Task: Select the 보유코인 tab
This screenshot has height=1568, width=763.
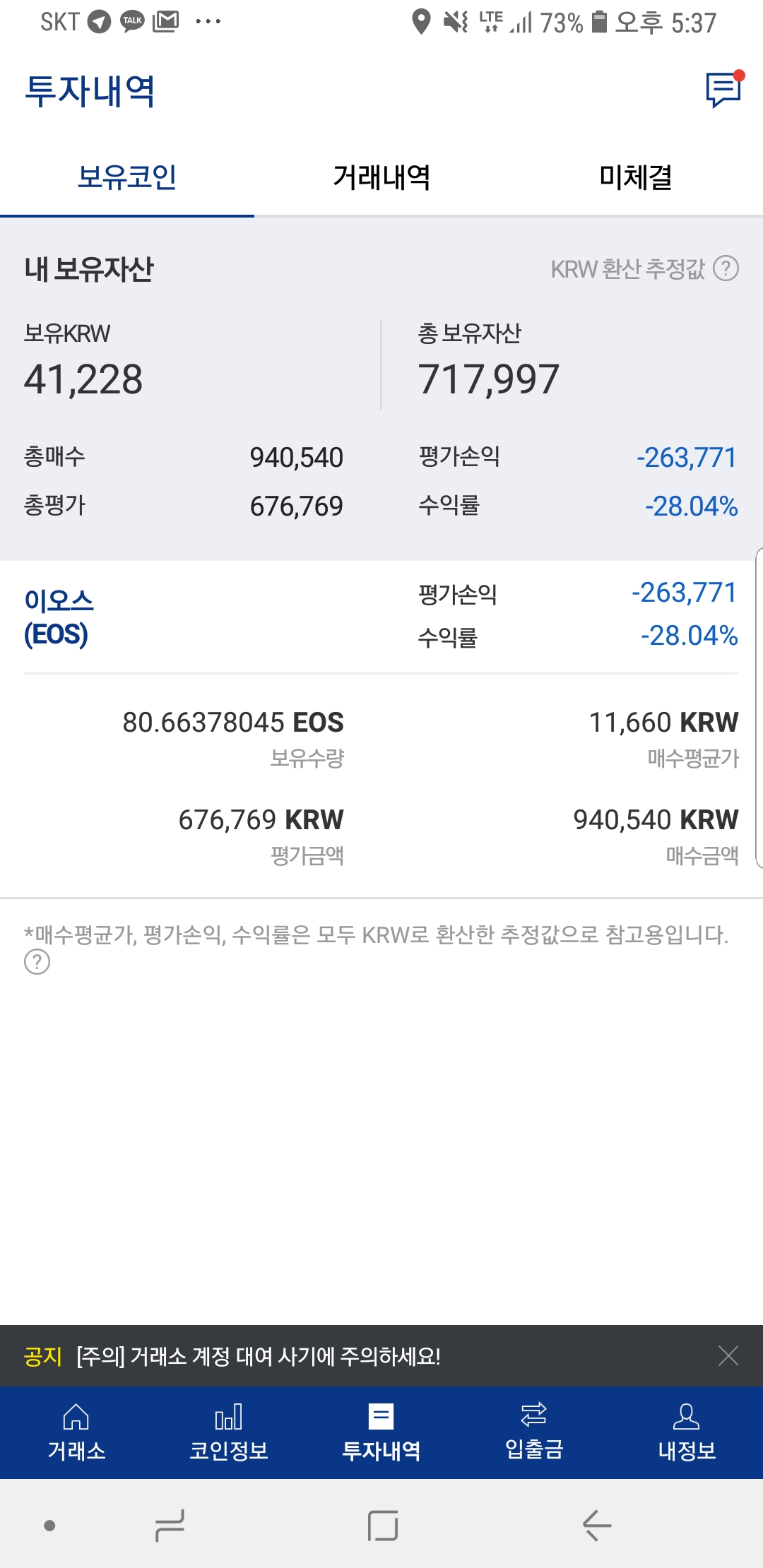Action: coord(127,177)
